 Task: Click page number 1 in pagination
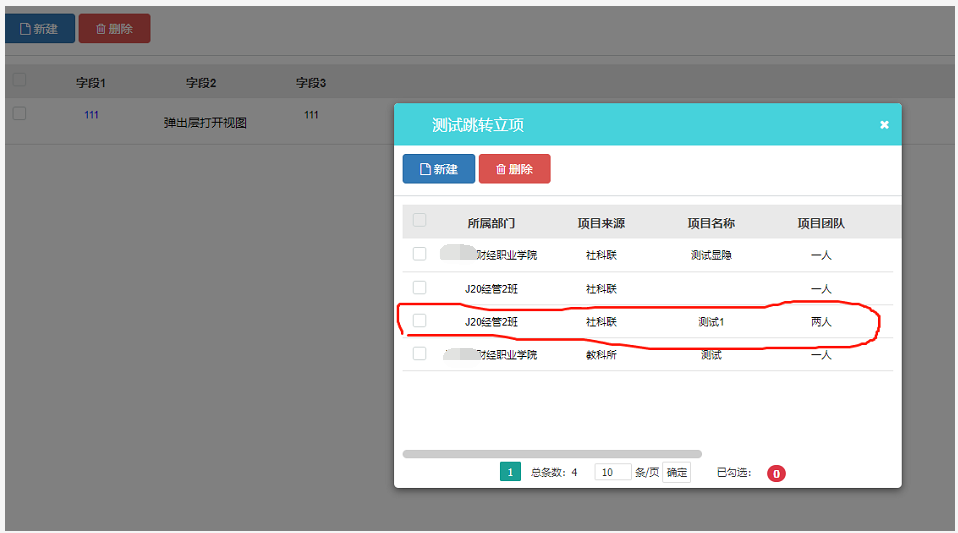coord(510,472)
